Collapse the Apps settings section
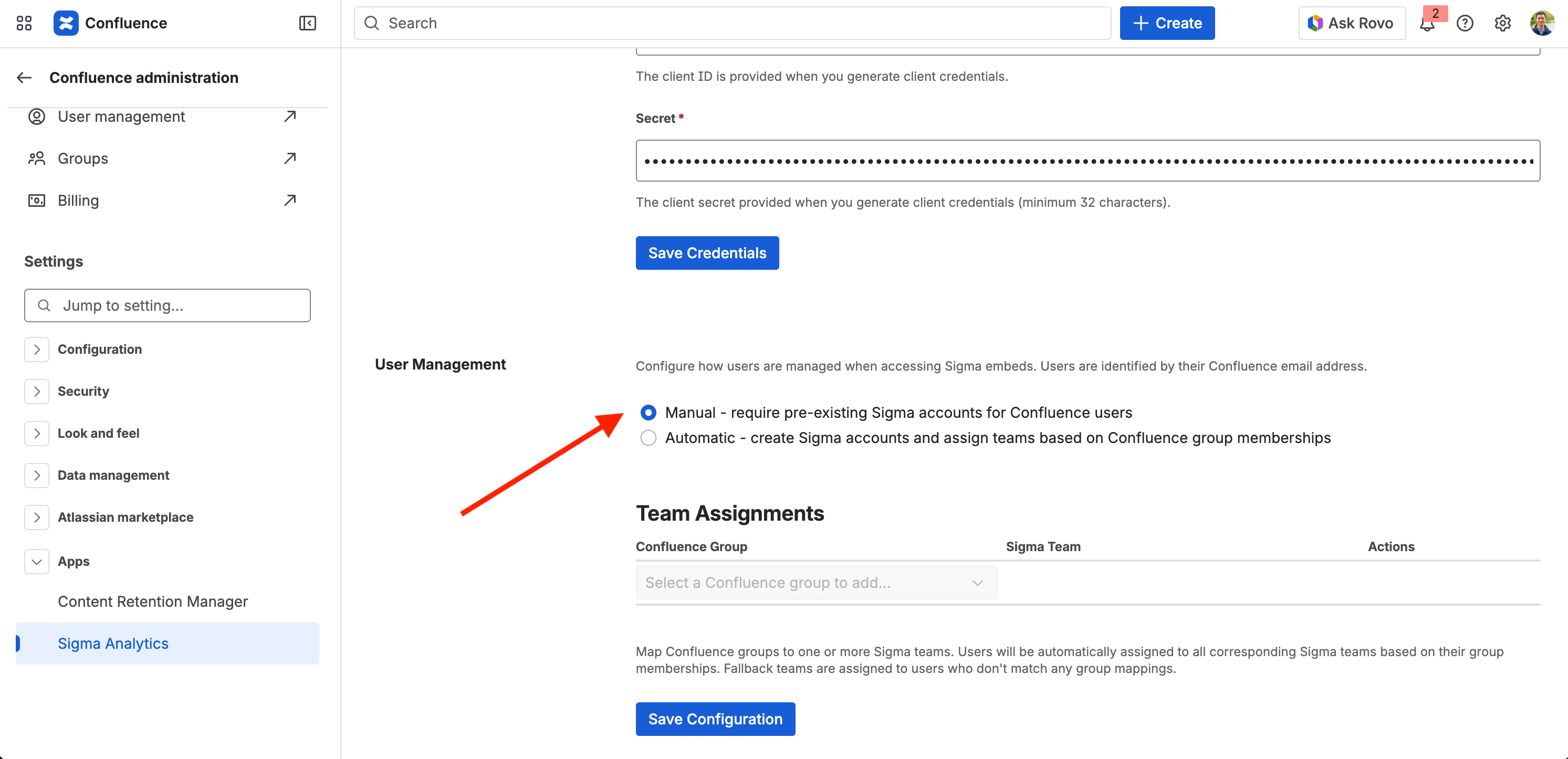This screenshot has height=759, width=1568. 37,561
